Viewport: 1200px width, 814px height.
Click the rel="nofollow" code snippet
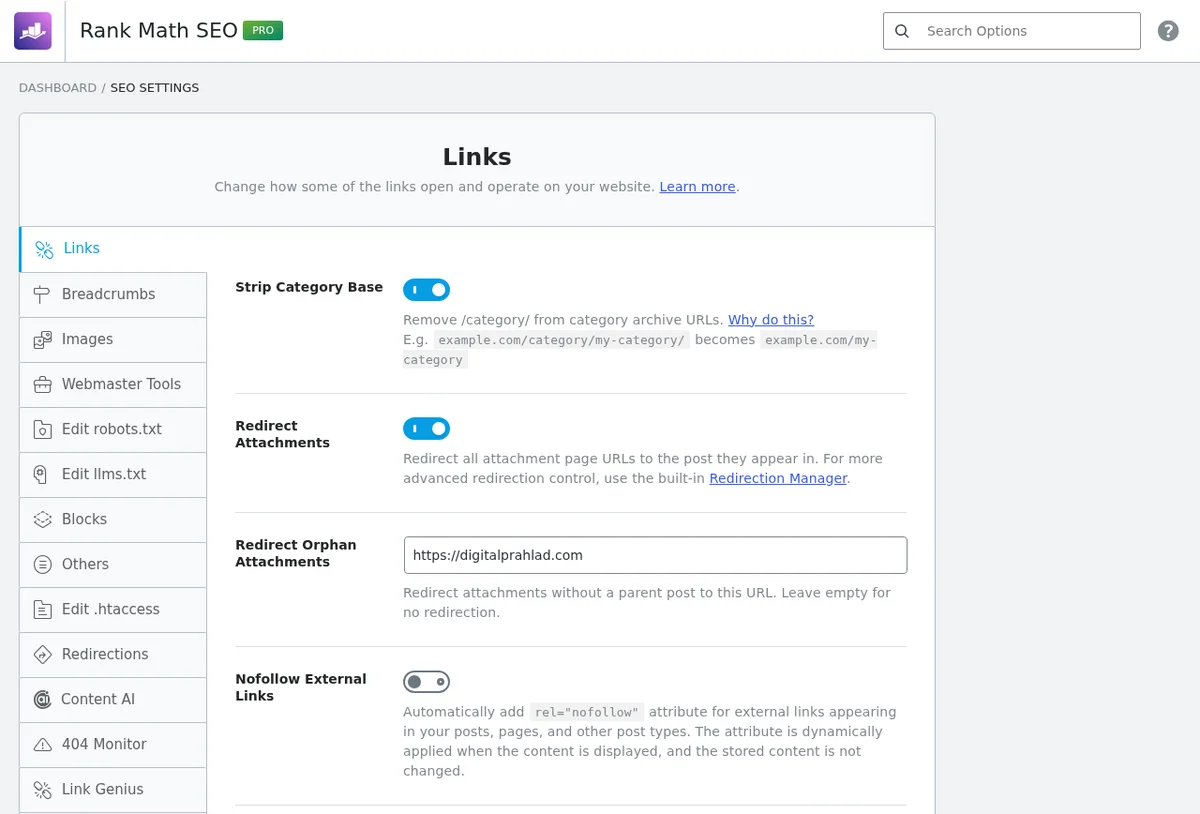click(x=587, y=712)
